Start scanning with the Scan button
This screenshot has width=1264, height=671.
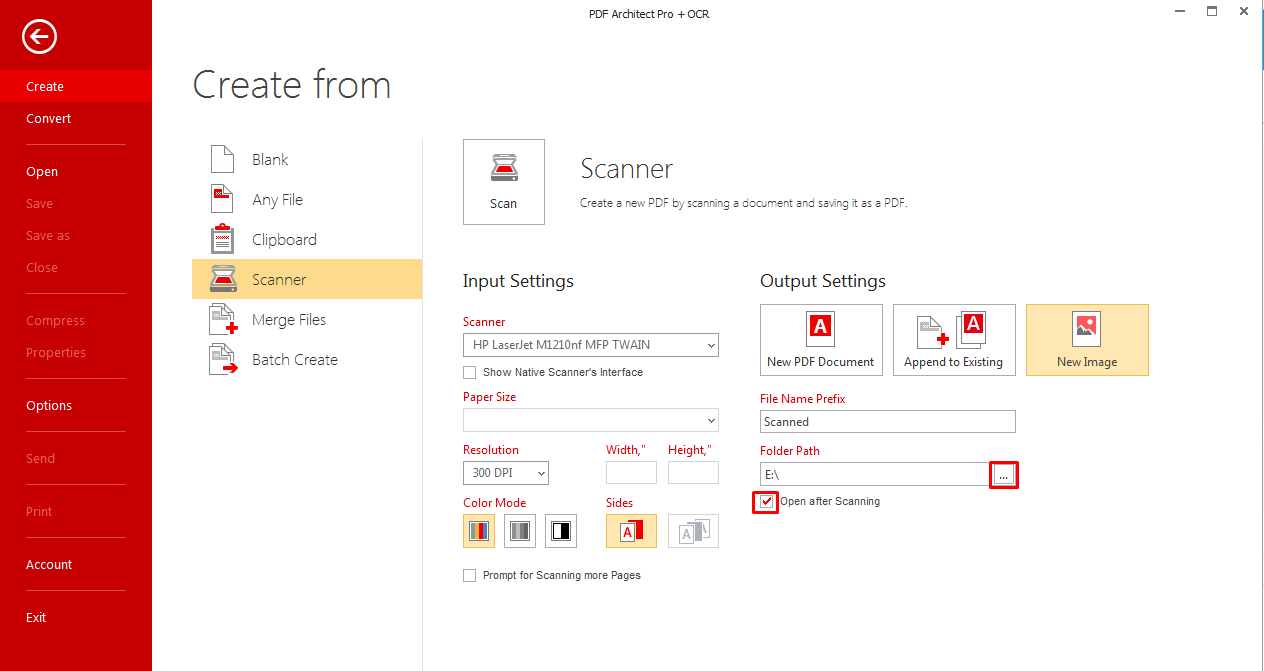[x=504, y=182]
